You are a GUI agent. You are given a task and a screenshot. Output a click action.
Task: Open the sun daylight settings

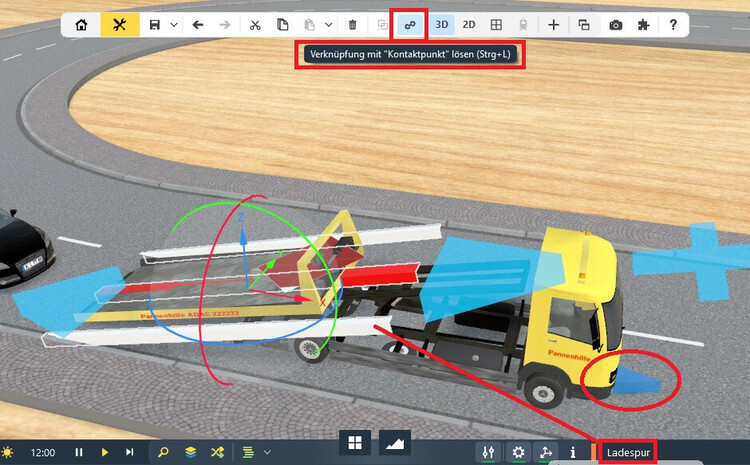7,452
